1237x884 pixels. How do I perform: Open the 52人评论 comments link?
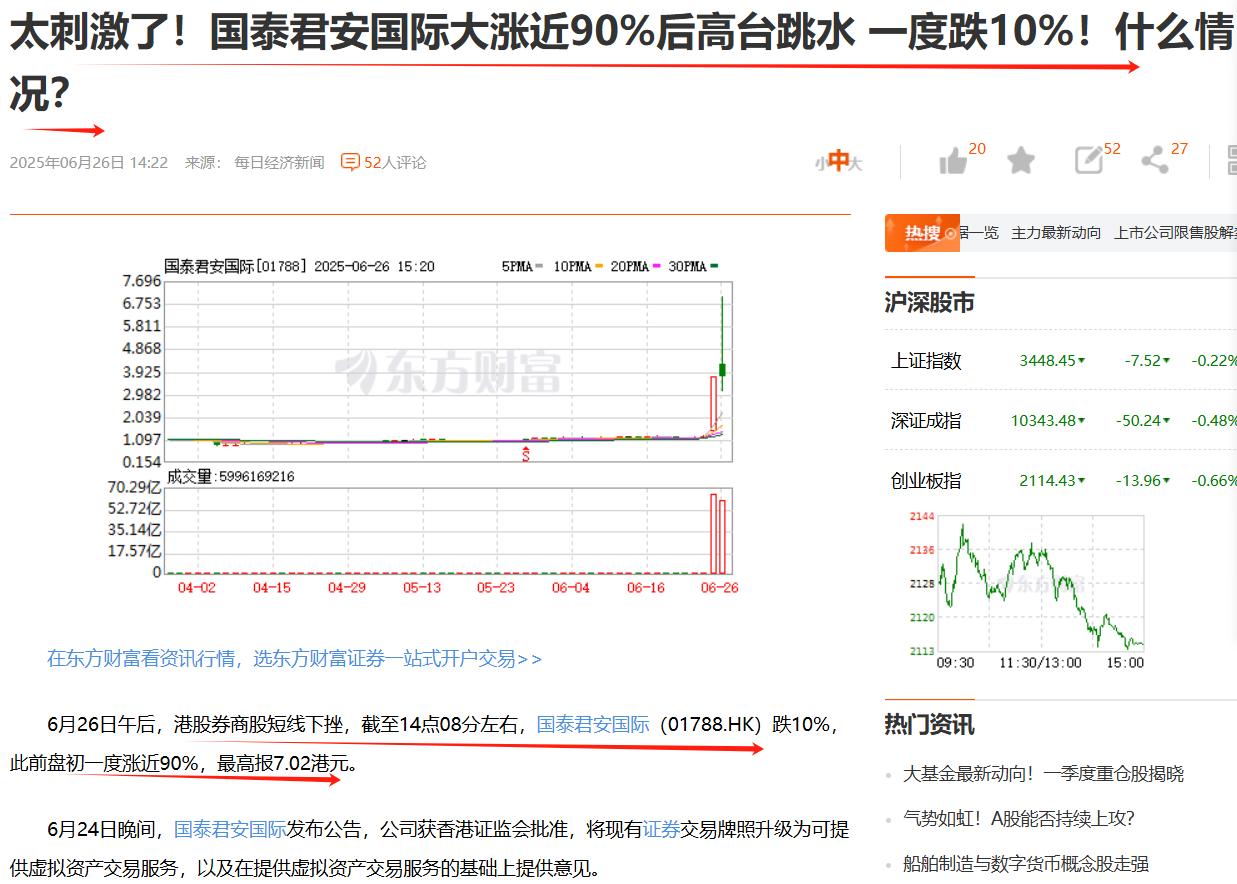point(395,162)
